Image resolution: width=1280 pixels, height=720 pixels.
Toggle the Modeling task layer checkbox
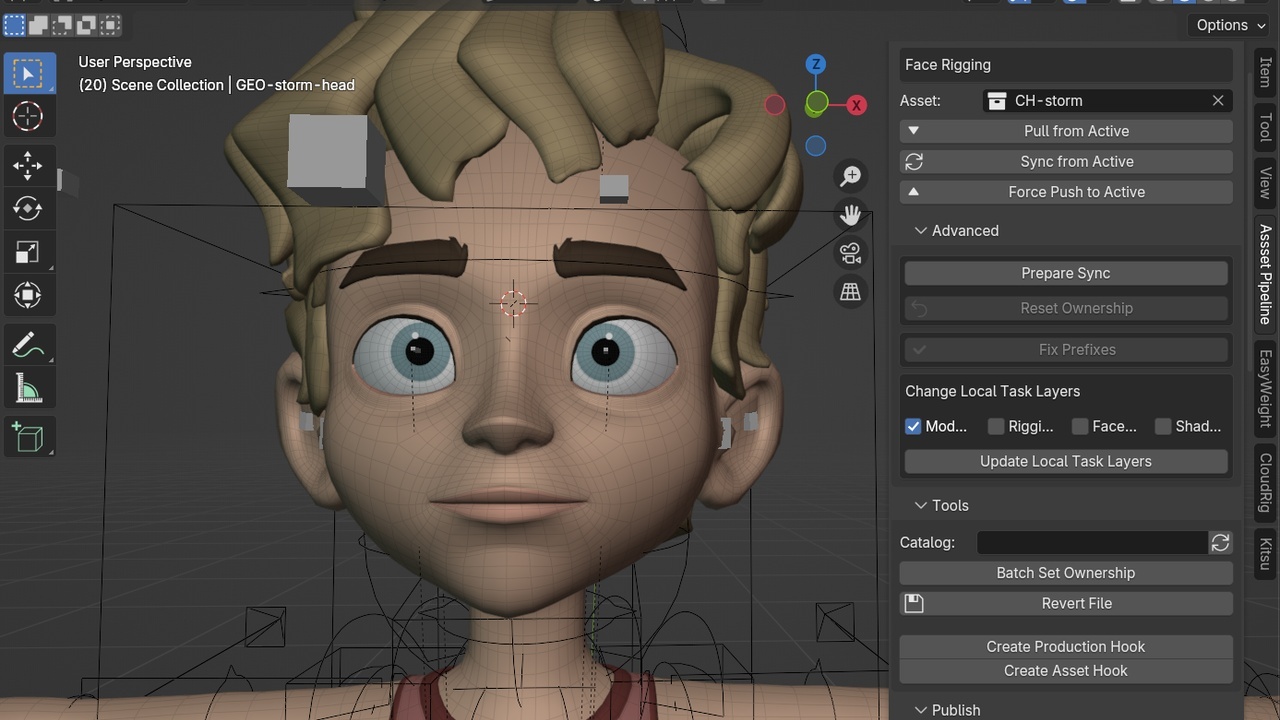click(913, 426)
